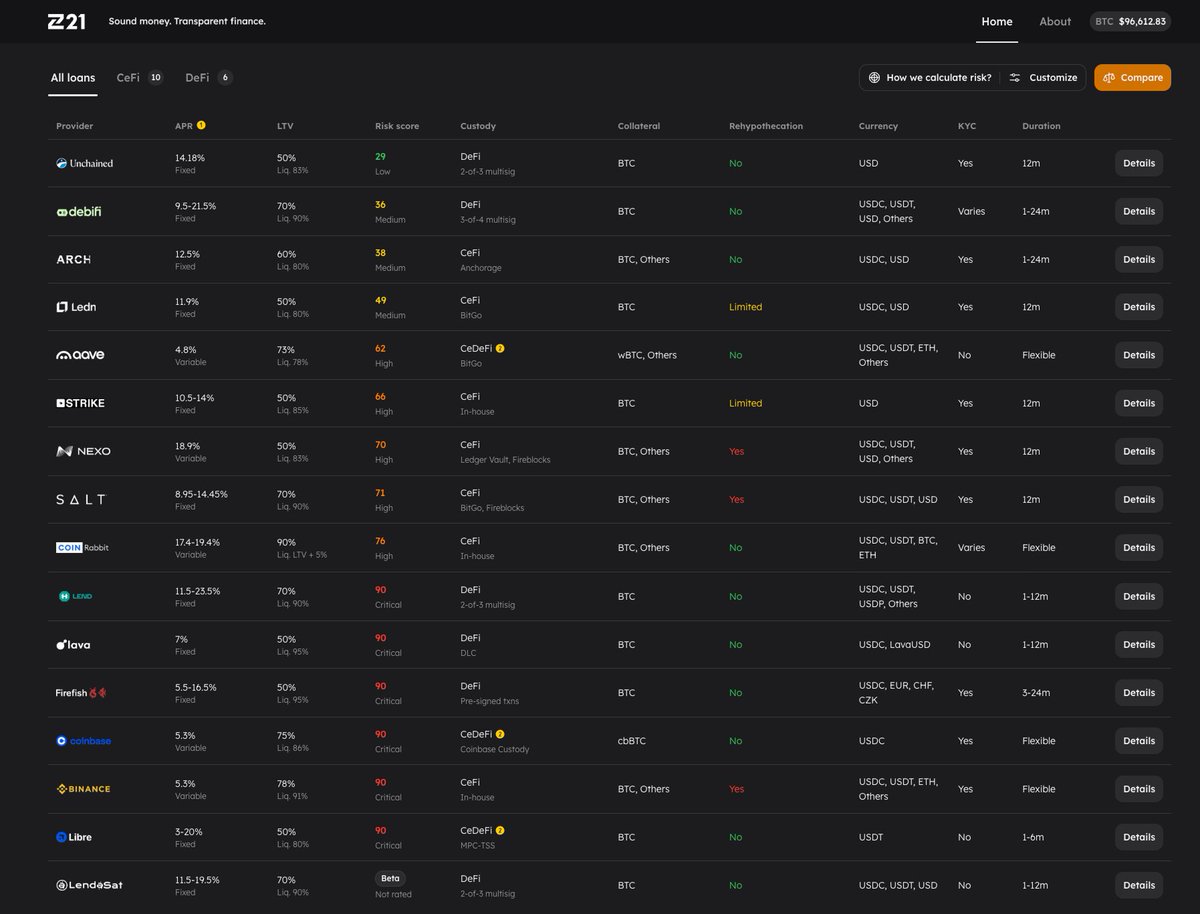The image size is (1200, 914).
Task: Click the LTV column header
Action: (285, 126)
